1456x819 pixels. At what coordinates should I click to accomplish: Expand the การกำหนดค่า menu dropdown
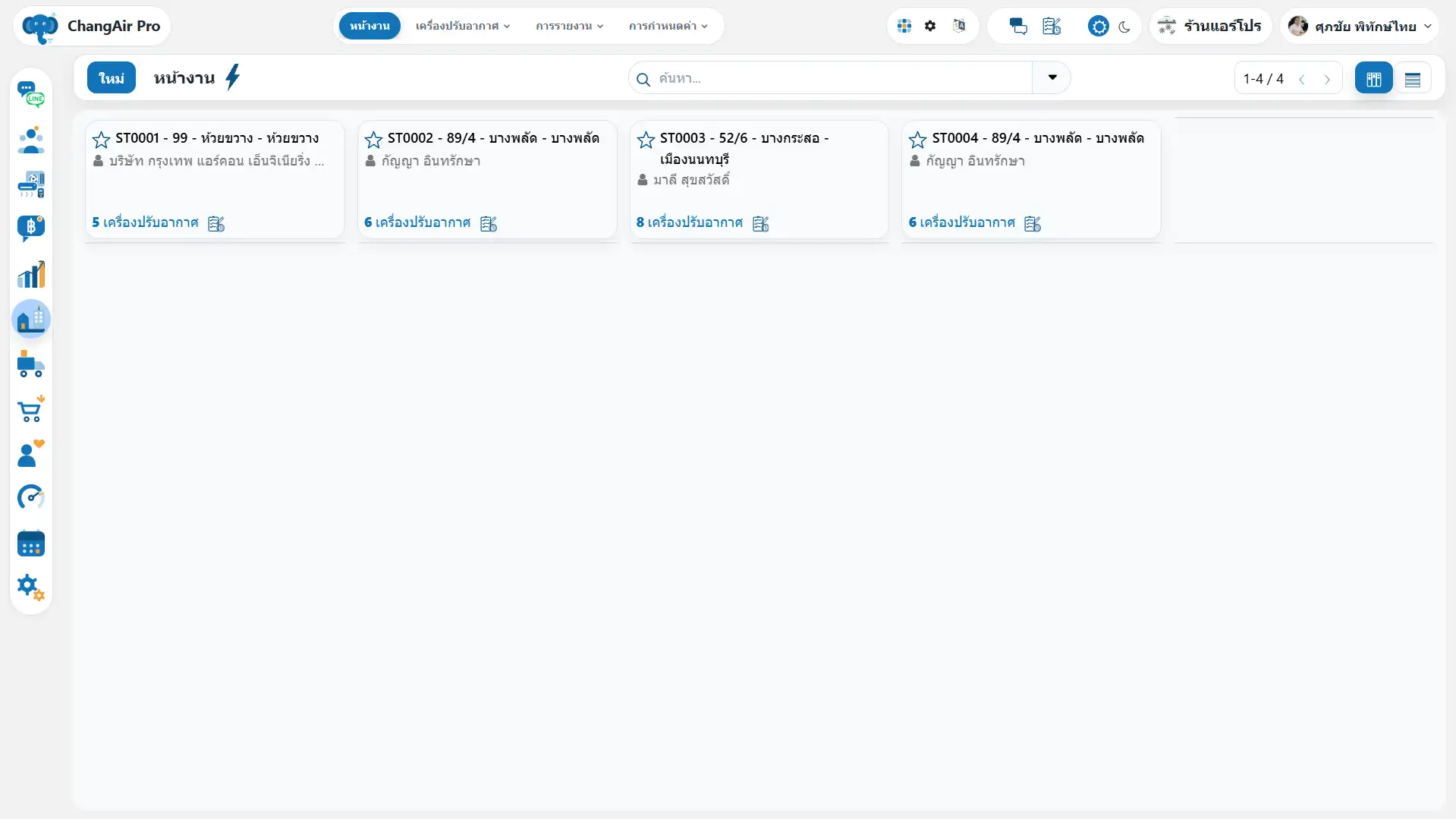[668, 26]
